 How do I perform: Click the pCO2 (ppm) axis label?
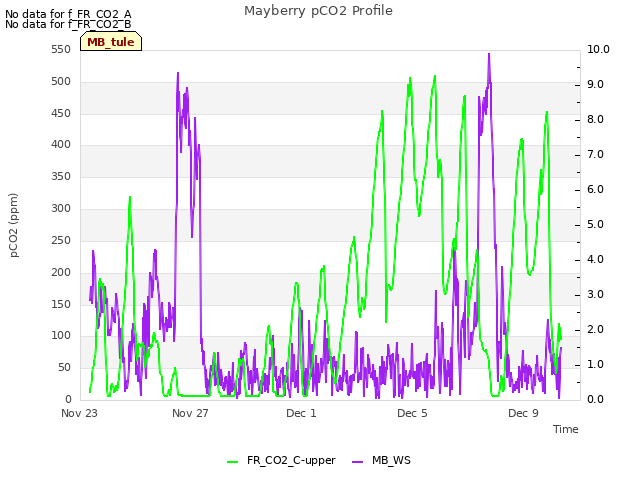pos(13,225)
